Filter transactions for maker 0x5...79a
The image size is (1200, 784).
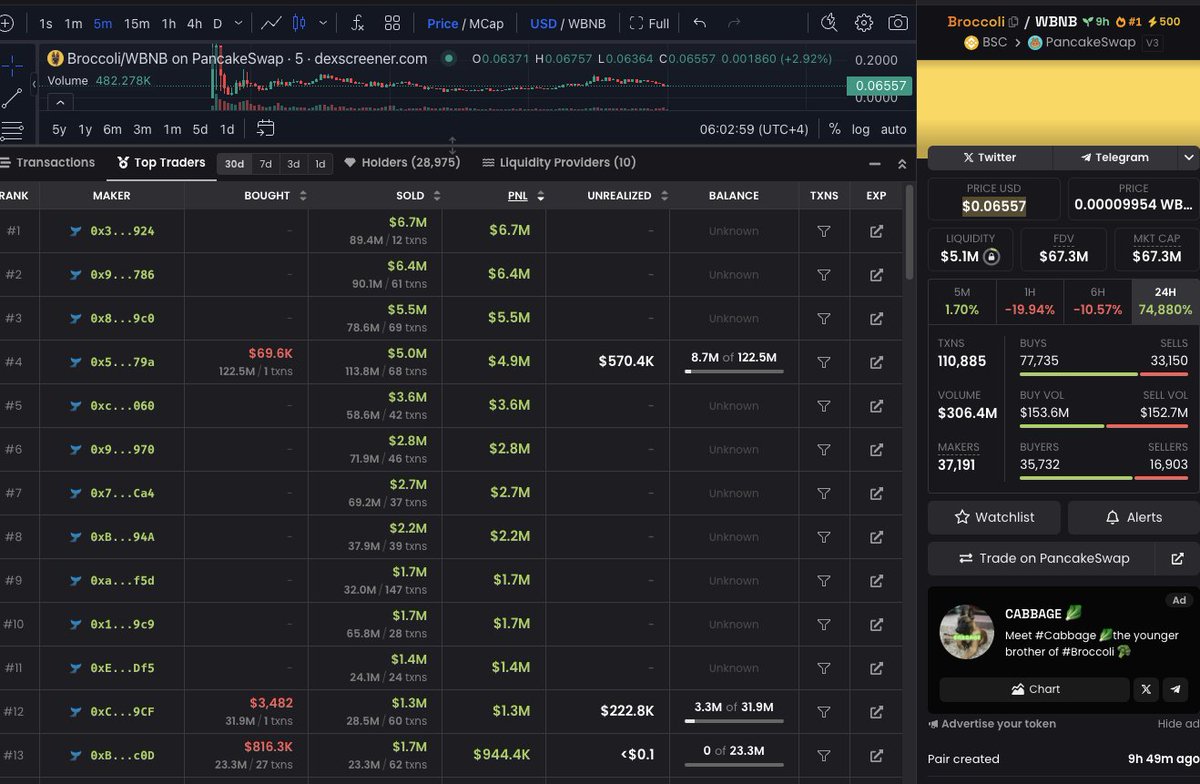tap(824, 362)
